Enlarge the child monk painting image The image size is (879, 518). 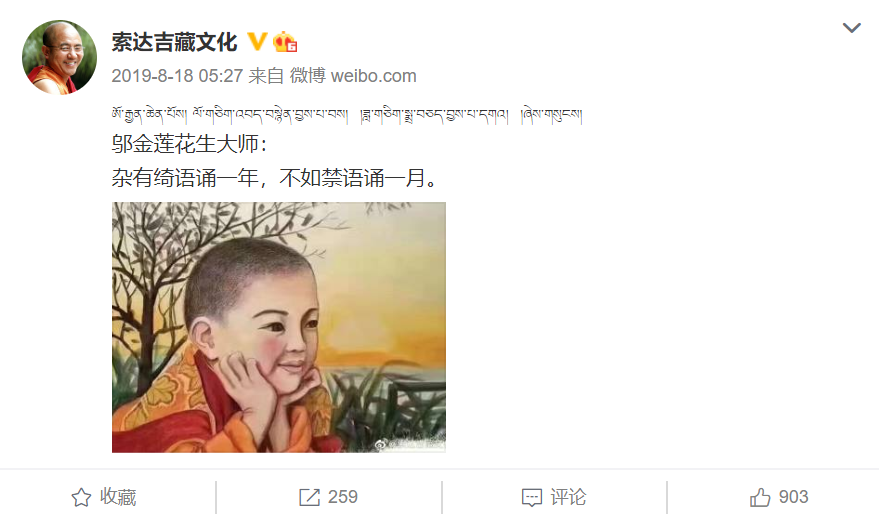[x=279, y=327]
